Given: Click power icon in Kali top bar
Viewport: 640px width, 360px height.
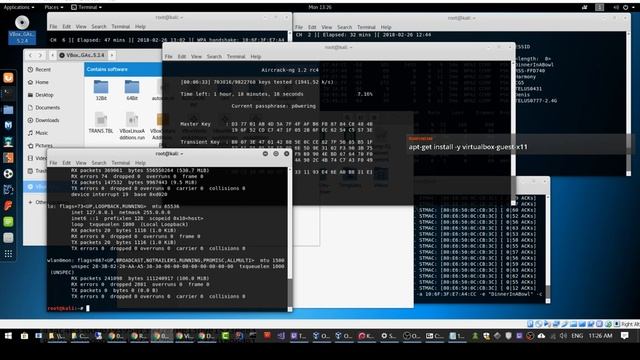Looking at the screenshot, I should (x=625, y=7).
